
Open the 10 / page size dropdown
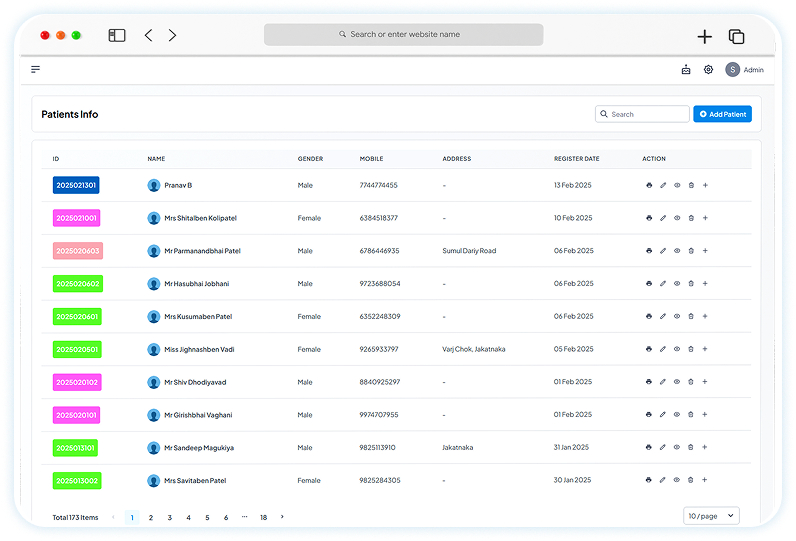[711, 516]
